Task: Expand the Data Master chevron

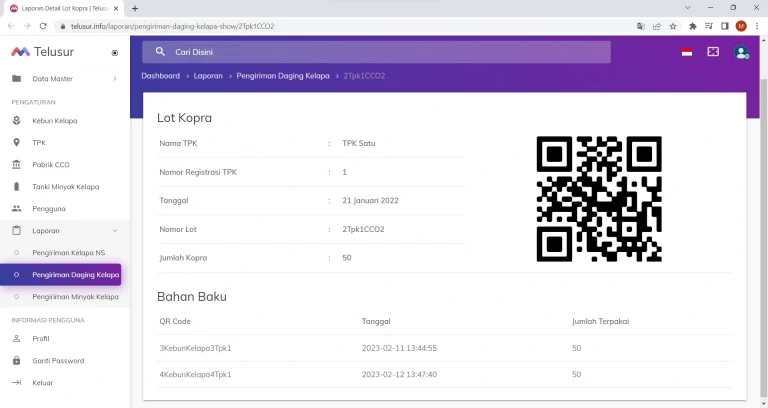Action: click(115, 78)
